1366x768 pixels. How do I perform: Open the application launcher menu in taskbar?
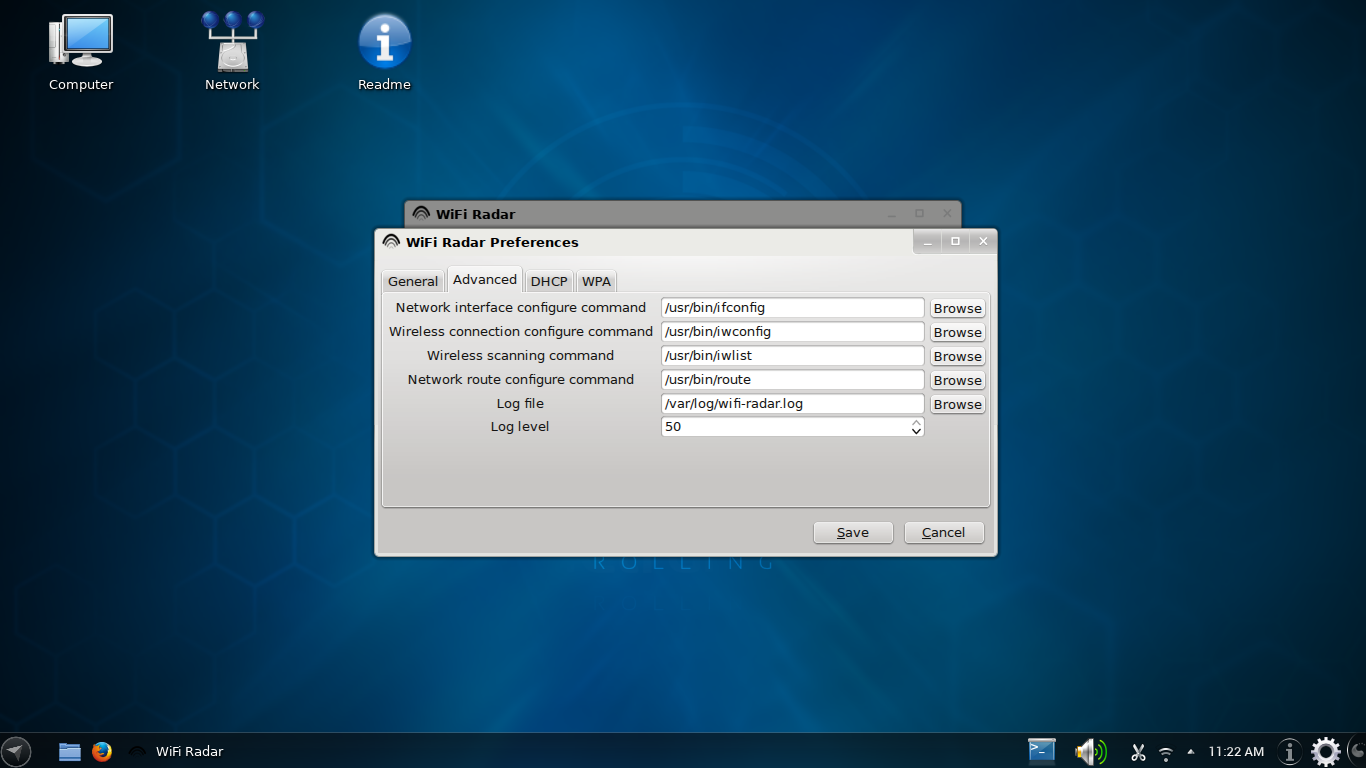click(x=15, y=751)
